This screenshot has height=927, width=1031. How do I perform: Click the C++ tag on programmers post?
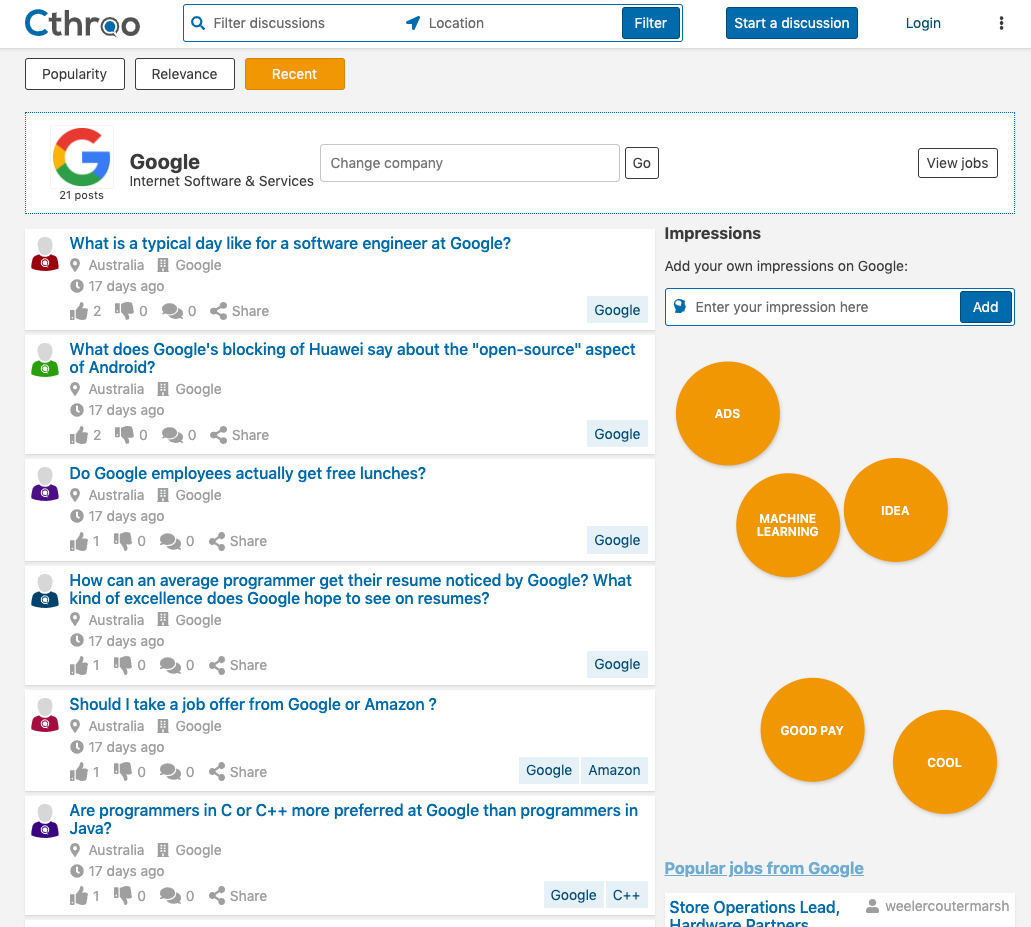626,895
